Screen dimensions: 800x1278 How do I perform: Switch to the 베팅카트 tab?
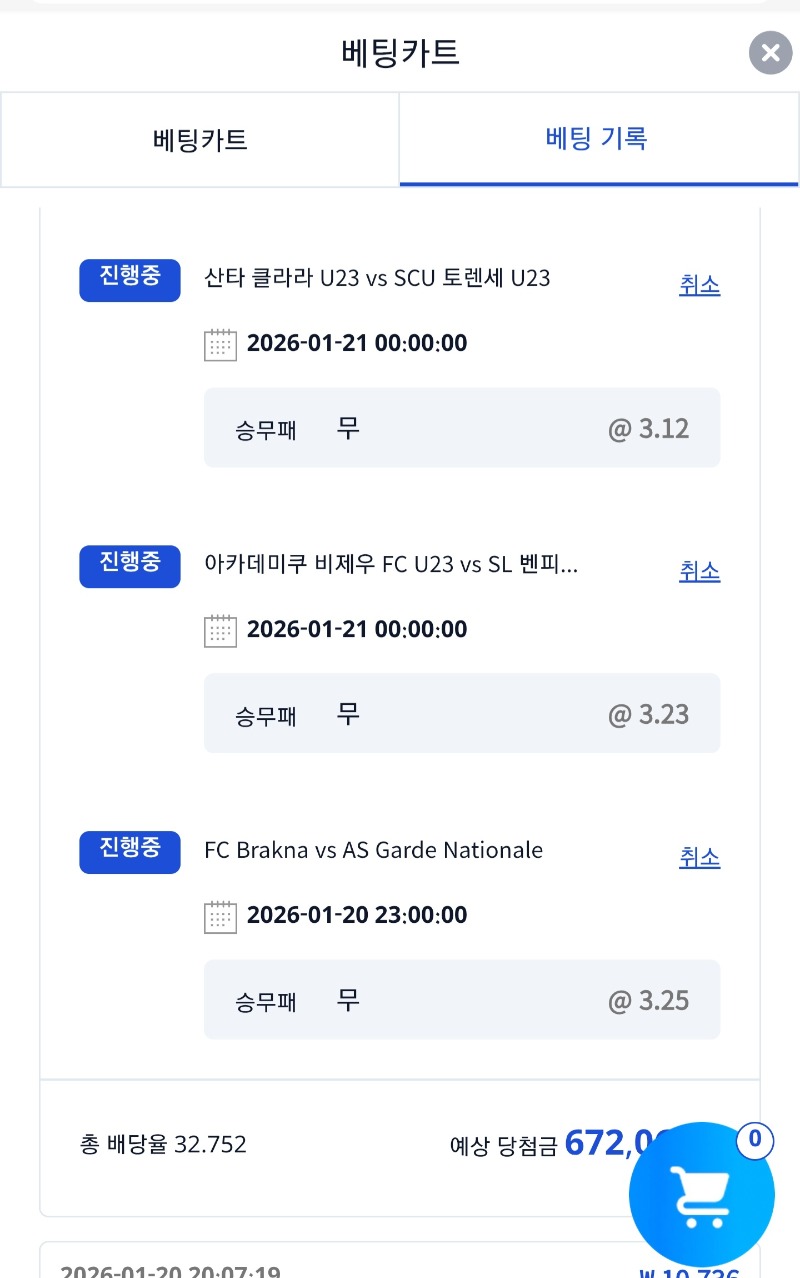point(200,140)
